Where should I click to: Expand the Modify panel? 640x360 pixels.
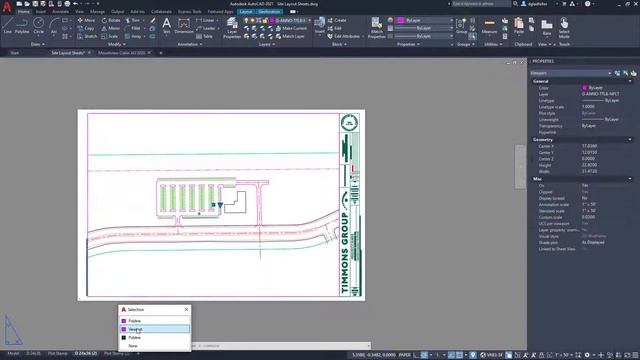pyautogui.click(x=116, y=44)
